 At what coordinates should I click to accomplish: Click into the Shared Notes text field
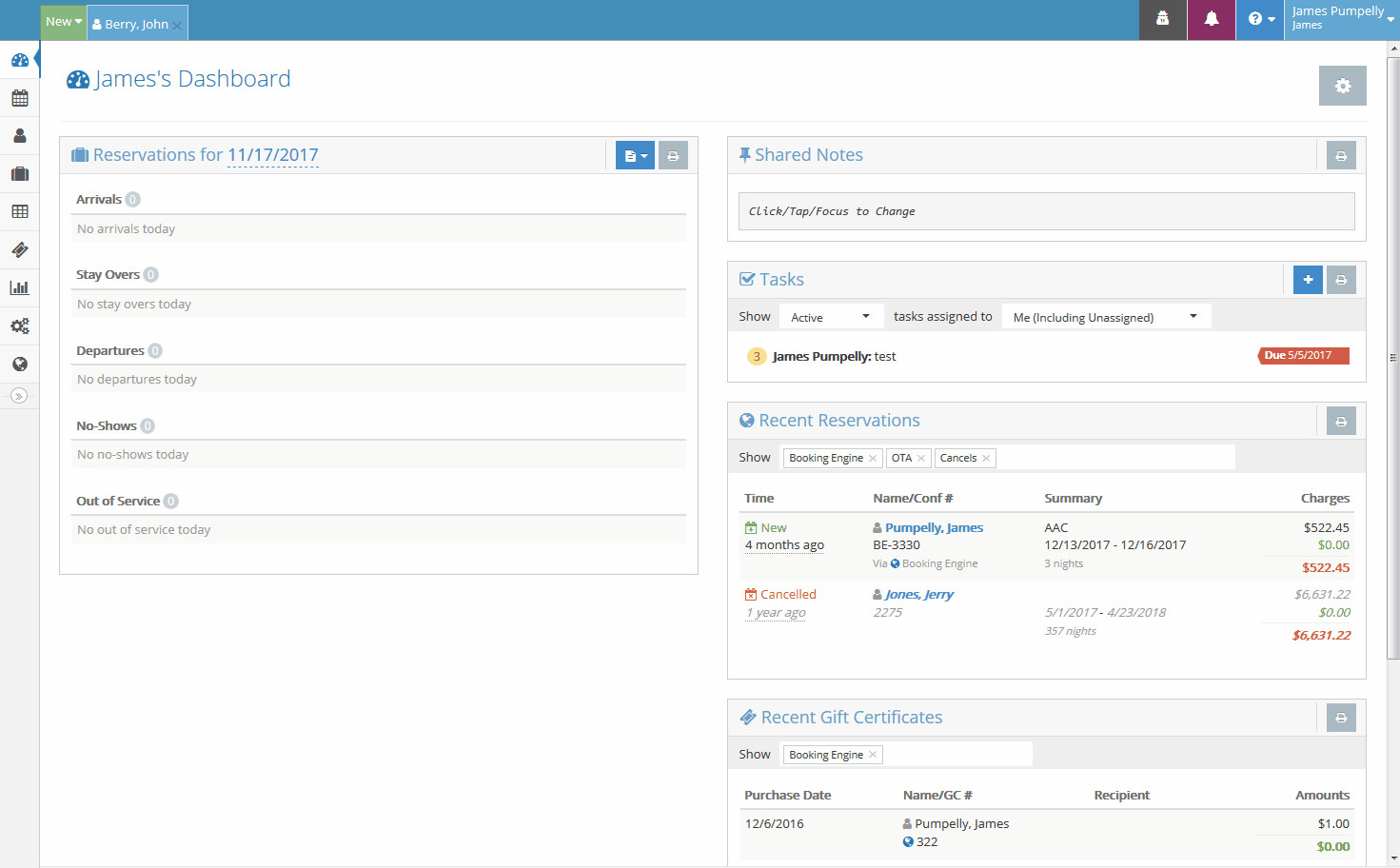tap(1045, 211)
